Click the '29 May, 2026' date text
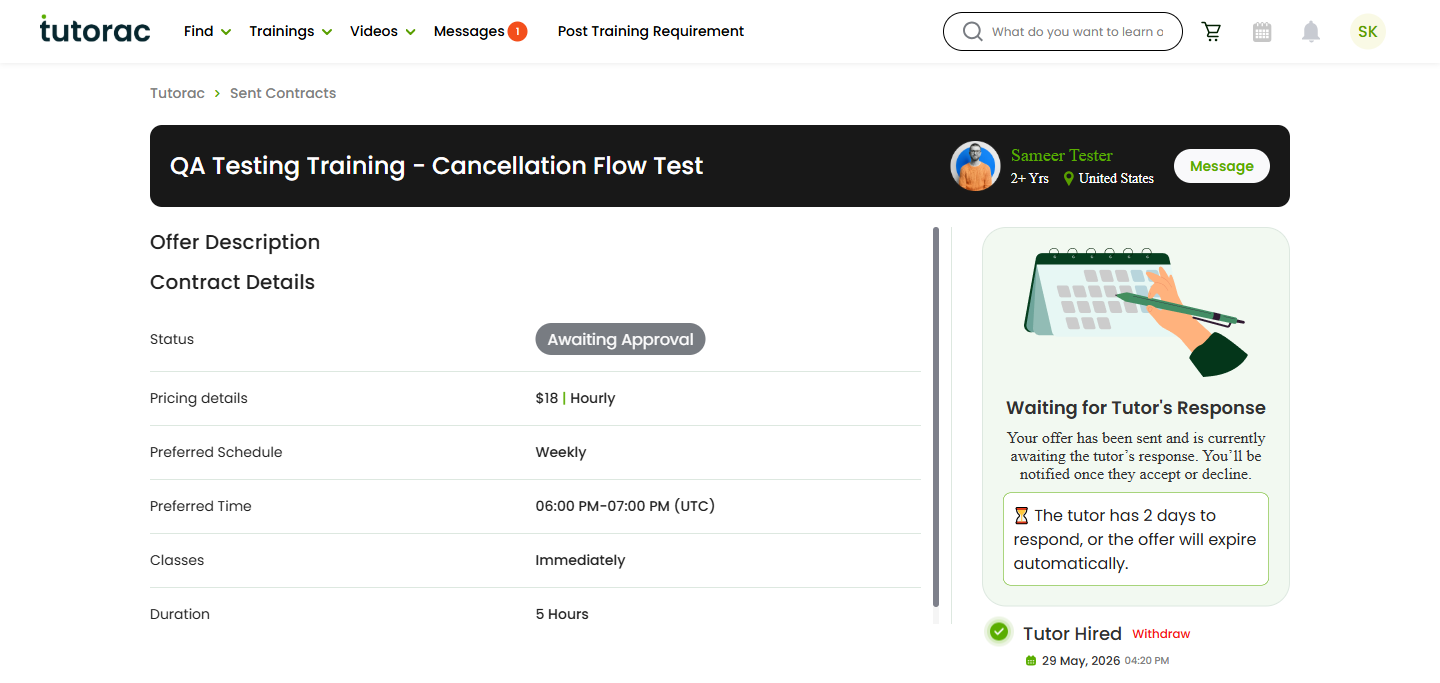 pyautogui.click(x=1081, y=661)
